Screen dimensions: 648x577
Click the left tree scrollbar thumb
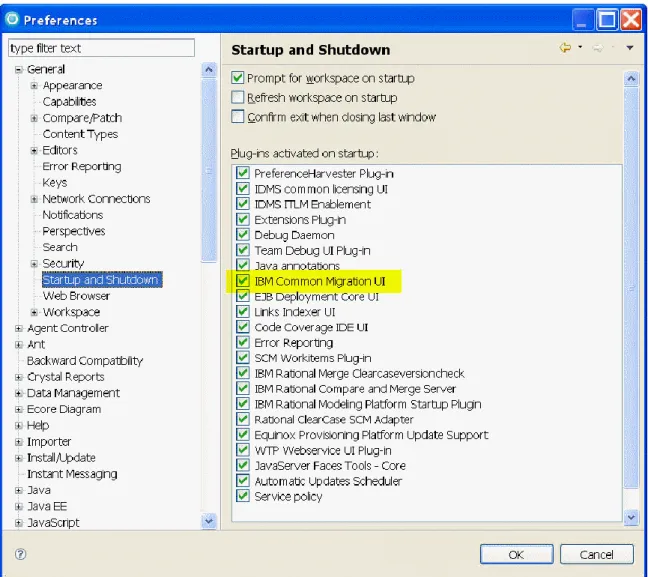click(x=209, y=170)
